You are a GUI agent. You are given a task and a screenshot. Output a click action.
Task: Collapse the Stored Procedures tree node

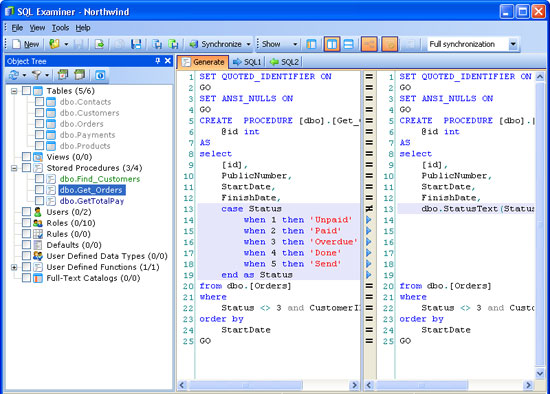click(x=14, y=168)
